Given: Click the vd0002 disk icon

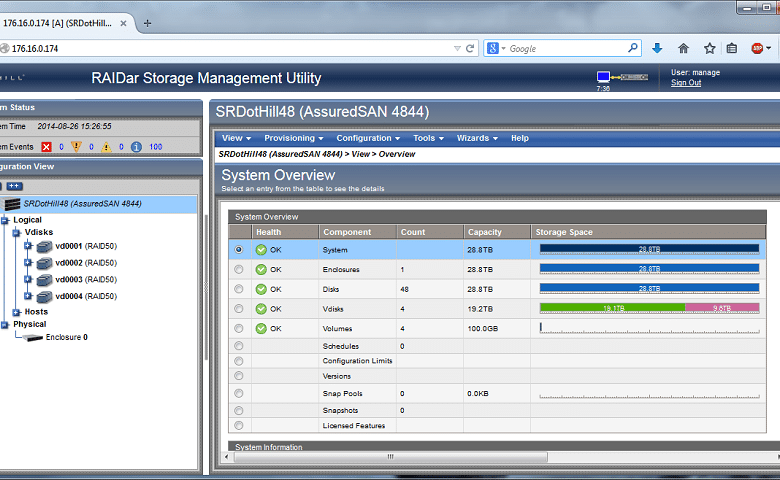Looking at the screenshot, I should (x=44, y=263).
